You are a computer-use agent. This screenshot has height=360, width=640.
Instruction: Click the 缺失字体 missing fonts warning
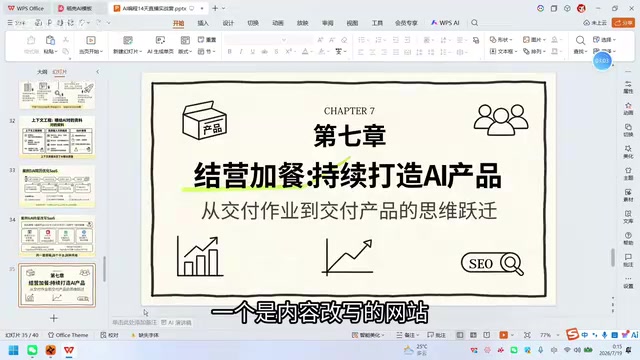pyautogui.click(x=145, y=335)
